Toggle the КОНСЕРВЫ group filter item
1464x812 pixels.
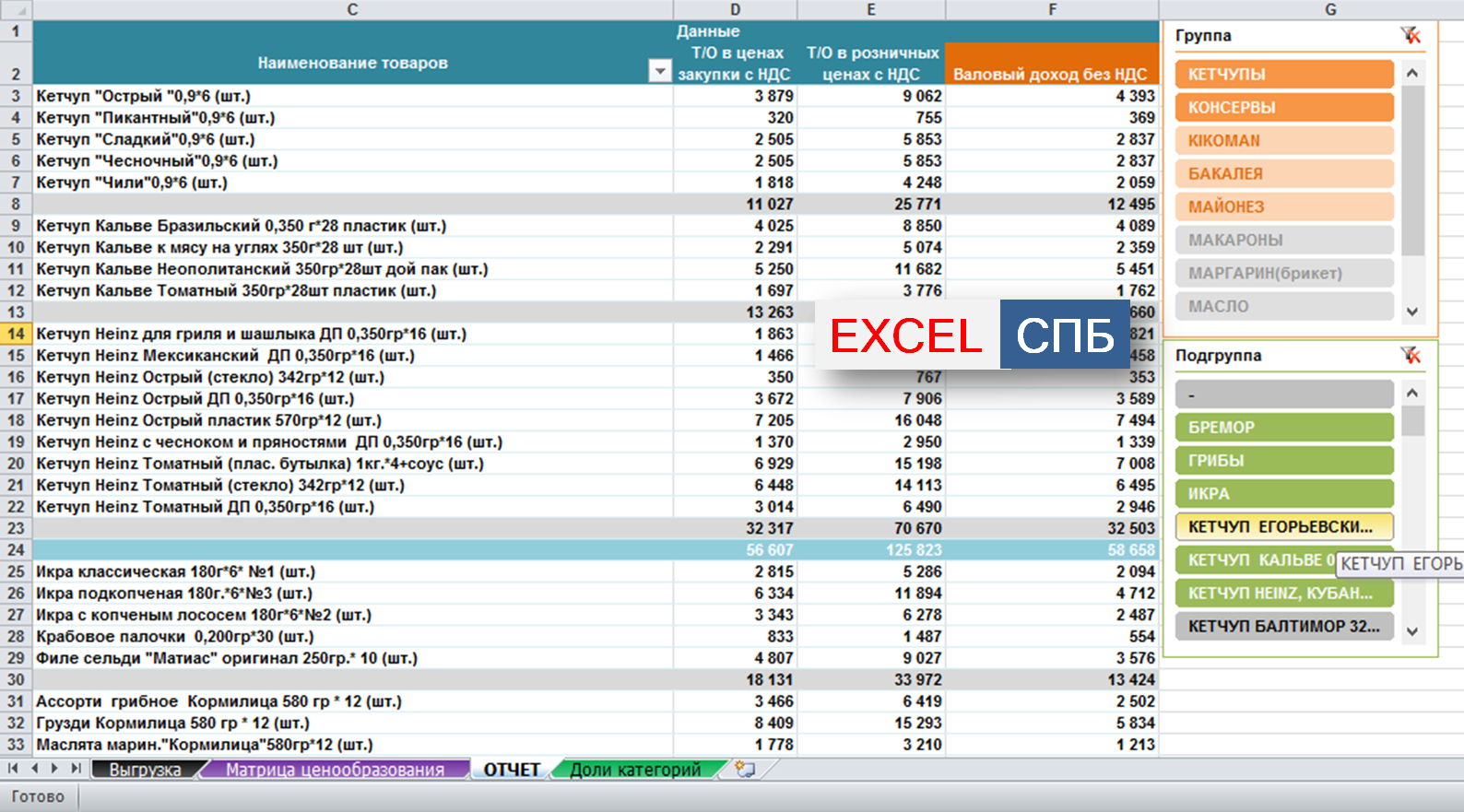1283,108
